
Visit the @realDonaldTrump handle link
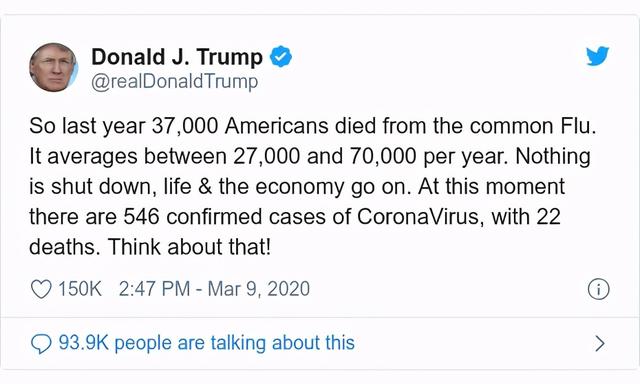174,82
